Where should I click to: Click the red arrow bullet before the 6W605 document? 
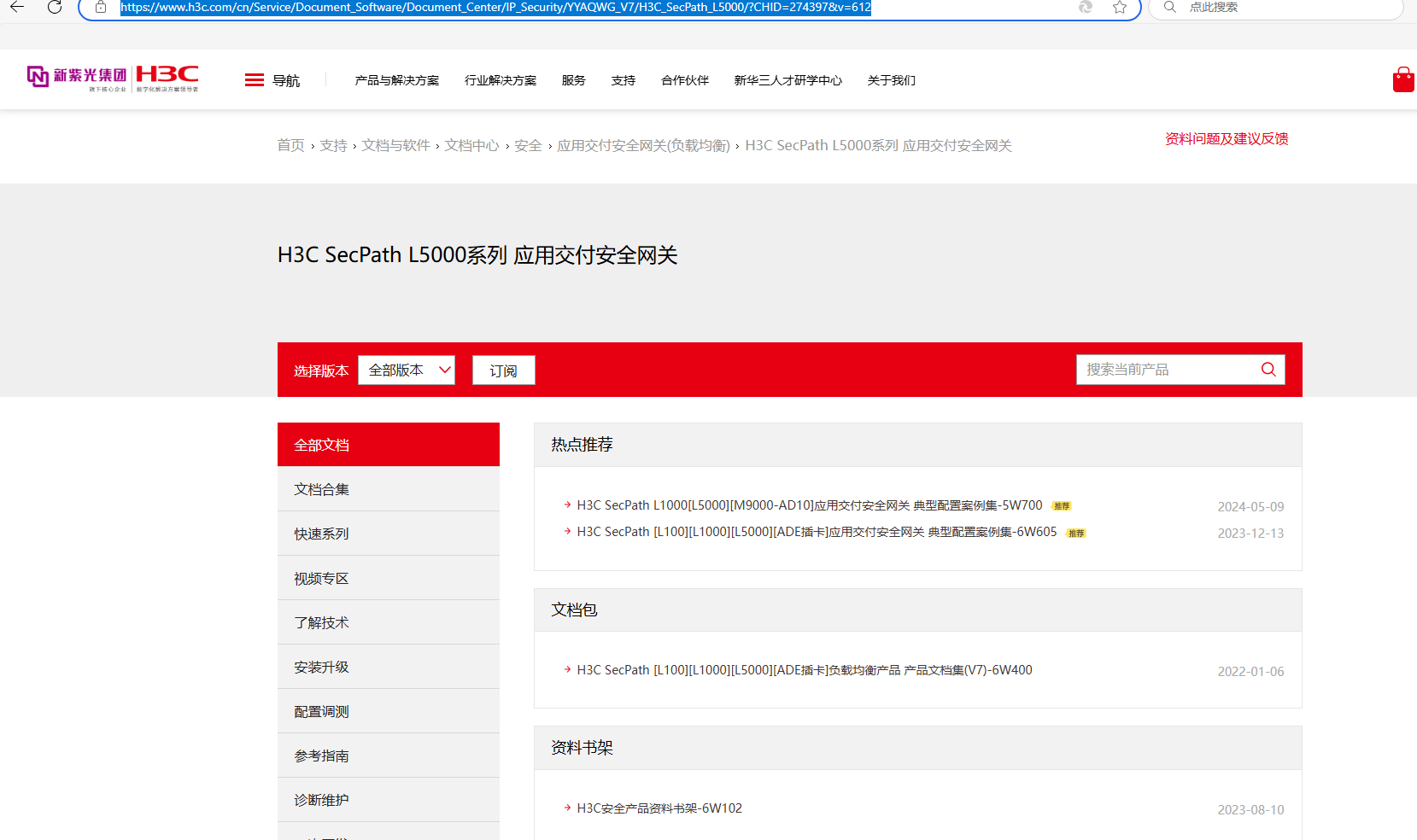(x=567, y=531)
